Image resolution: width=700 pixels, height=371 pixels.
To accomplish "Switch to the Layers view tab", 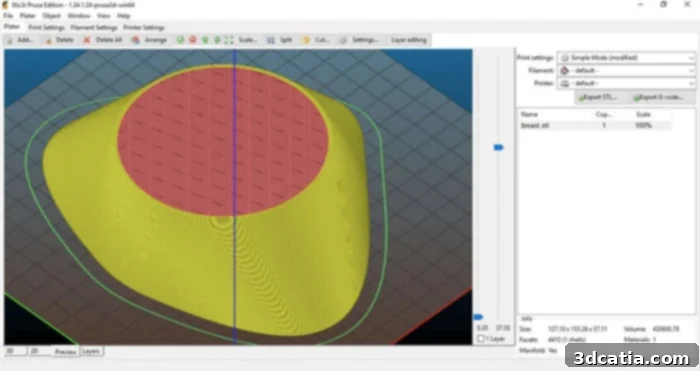I will (91, 351).
